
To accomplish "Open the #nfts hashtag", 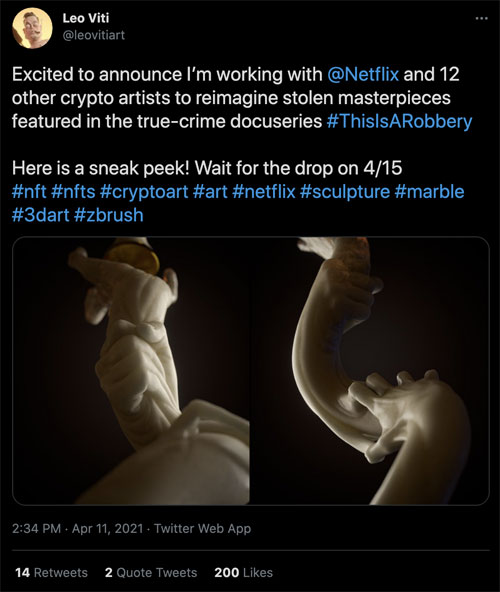I will tap(73, 191).
